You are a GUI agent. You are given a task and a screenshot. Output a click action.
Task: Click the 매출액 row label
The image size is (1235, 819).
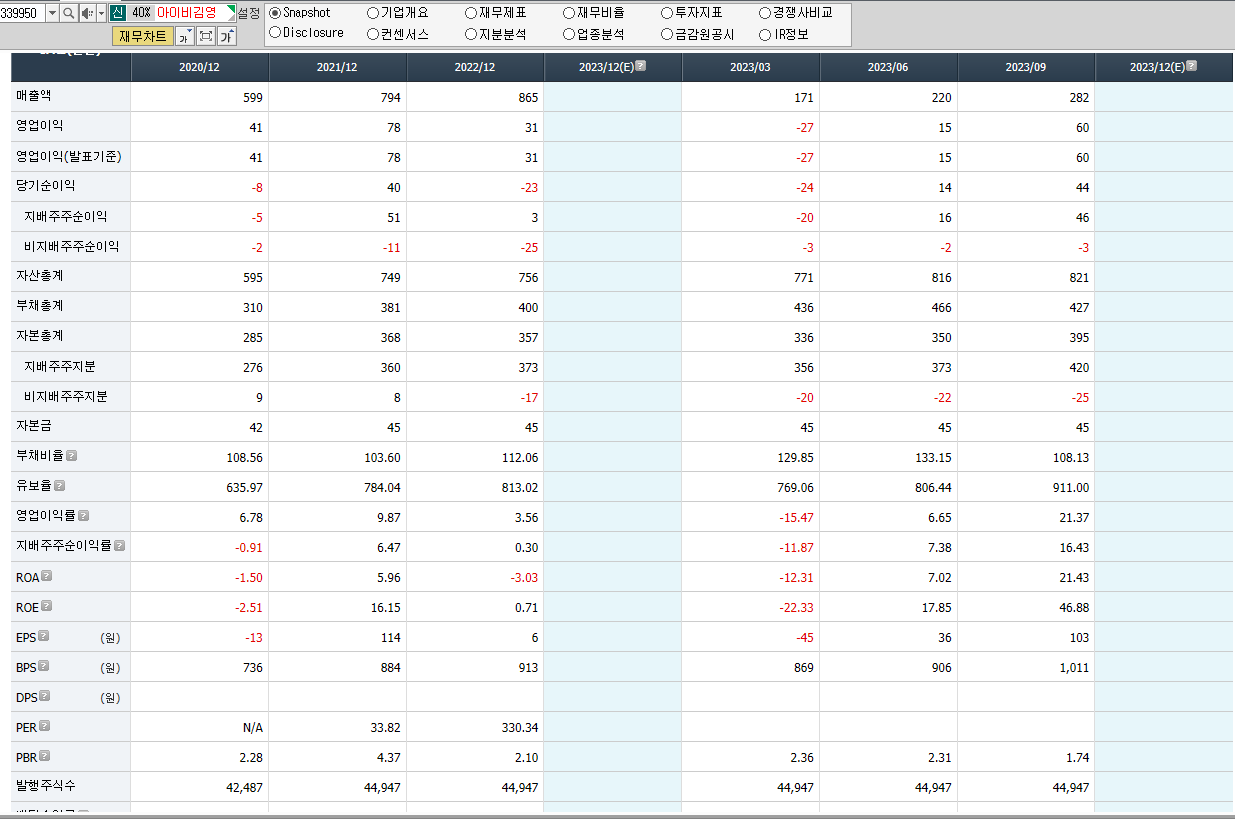tap(36, 96)
